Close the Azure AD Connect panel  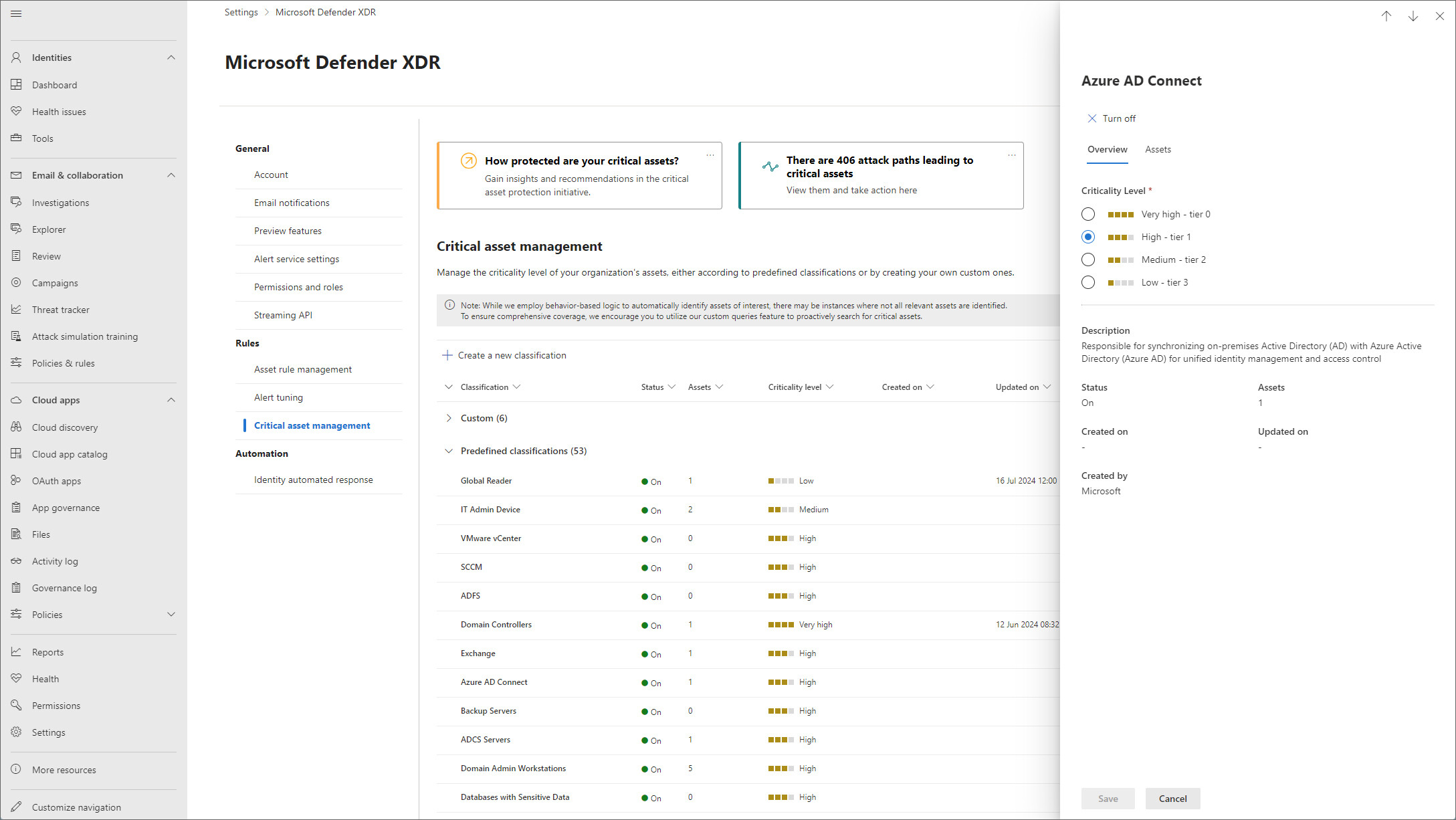pos(1440,17)
